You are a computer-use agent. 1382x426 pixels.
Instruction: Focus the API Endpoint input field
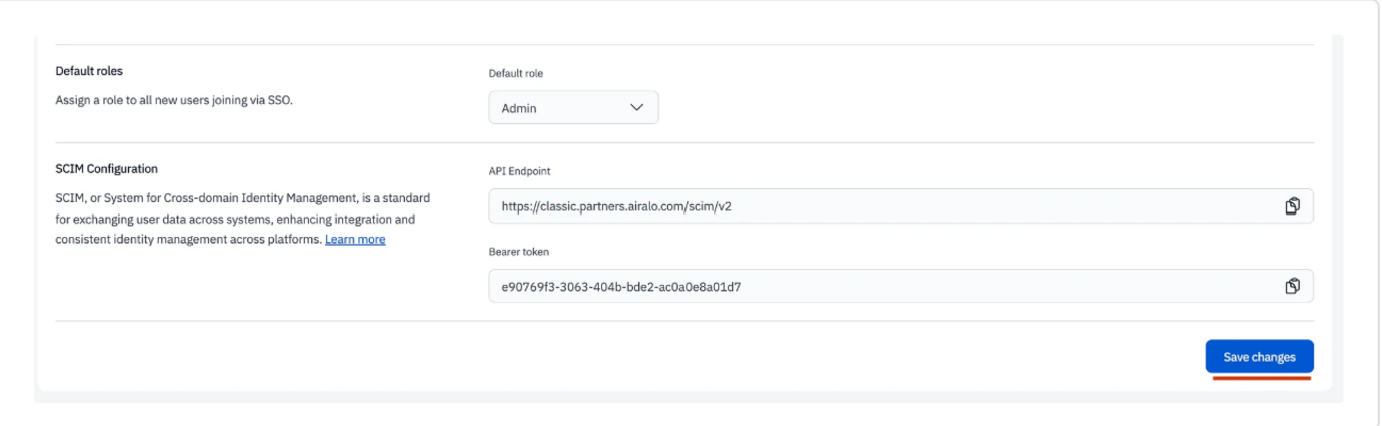pos(900,206)
